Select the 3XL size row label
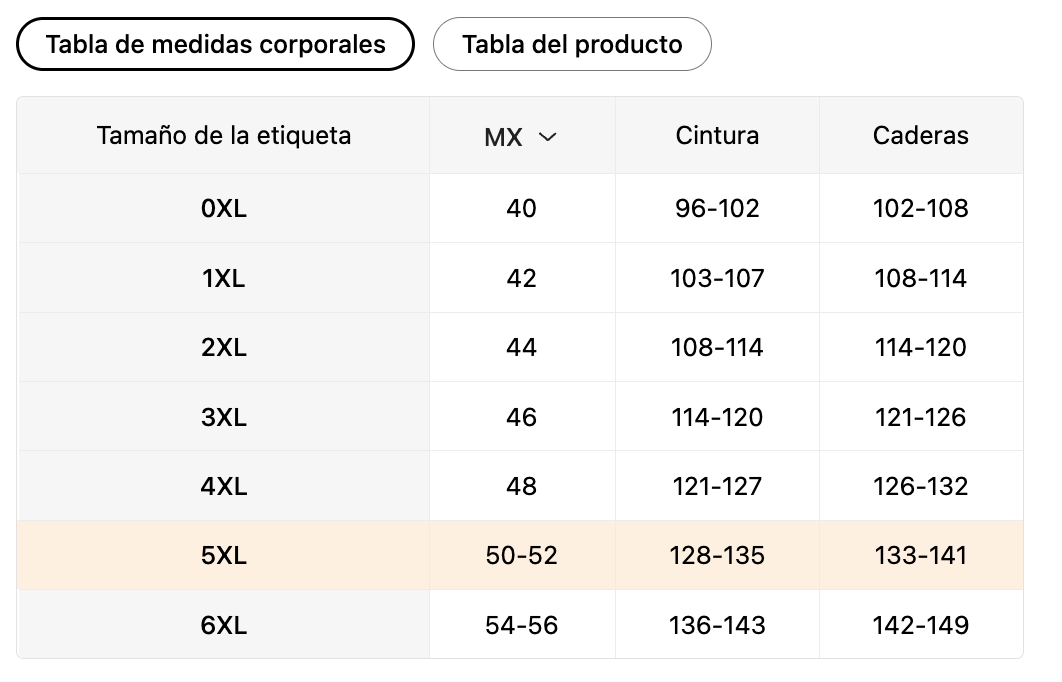Image resolution: width=1062 pixels, height=682 pixels. (x=224, y=417)
